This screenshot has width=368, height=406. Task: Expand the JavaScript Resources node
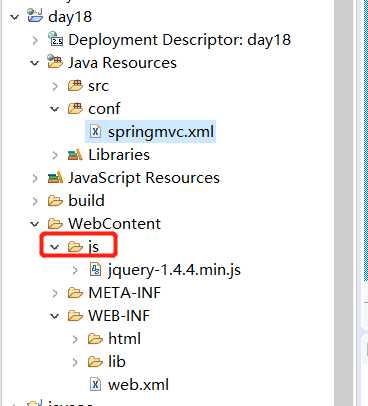(x=35, y=178)
